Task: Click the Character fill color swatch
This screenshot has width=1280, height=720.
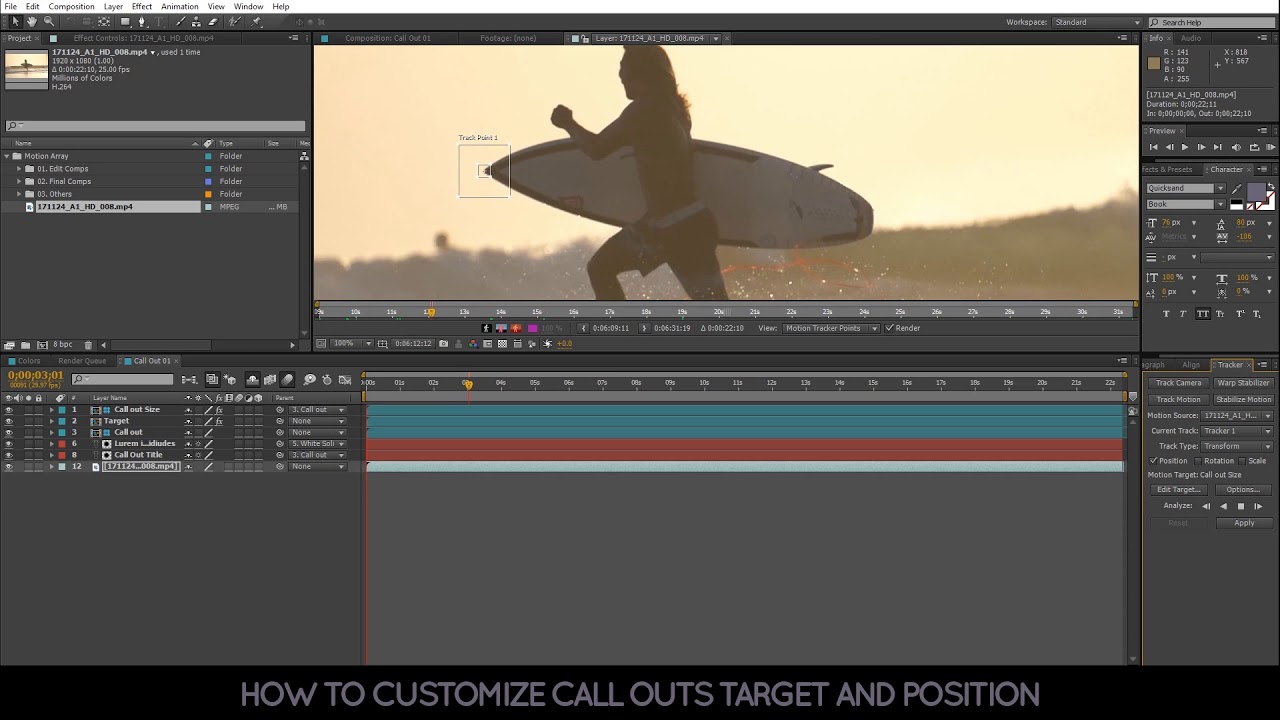Action: coord(1256,192)
